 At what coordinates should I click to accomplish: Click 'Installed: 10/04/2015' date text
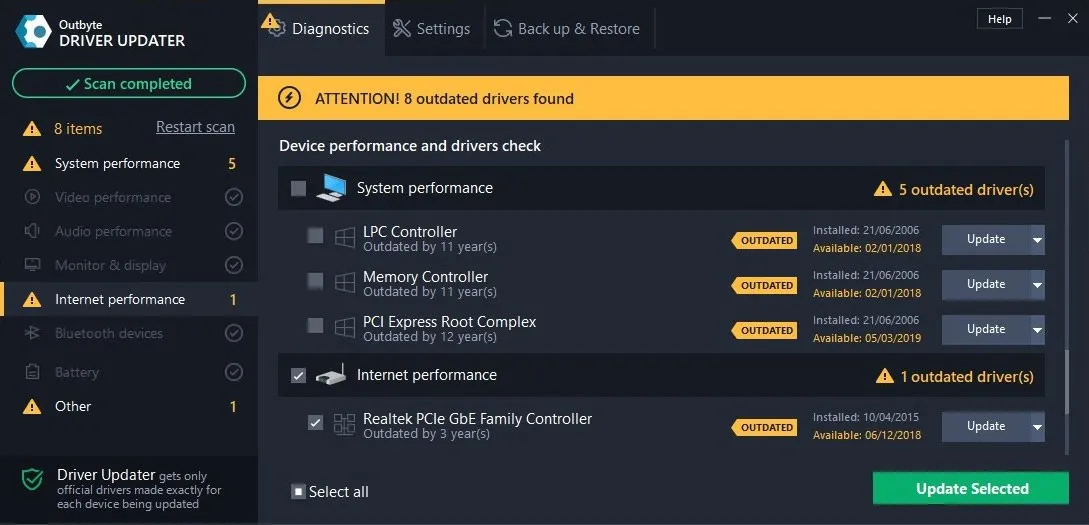click(x=866, y=417)
